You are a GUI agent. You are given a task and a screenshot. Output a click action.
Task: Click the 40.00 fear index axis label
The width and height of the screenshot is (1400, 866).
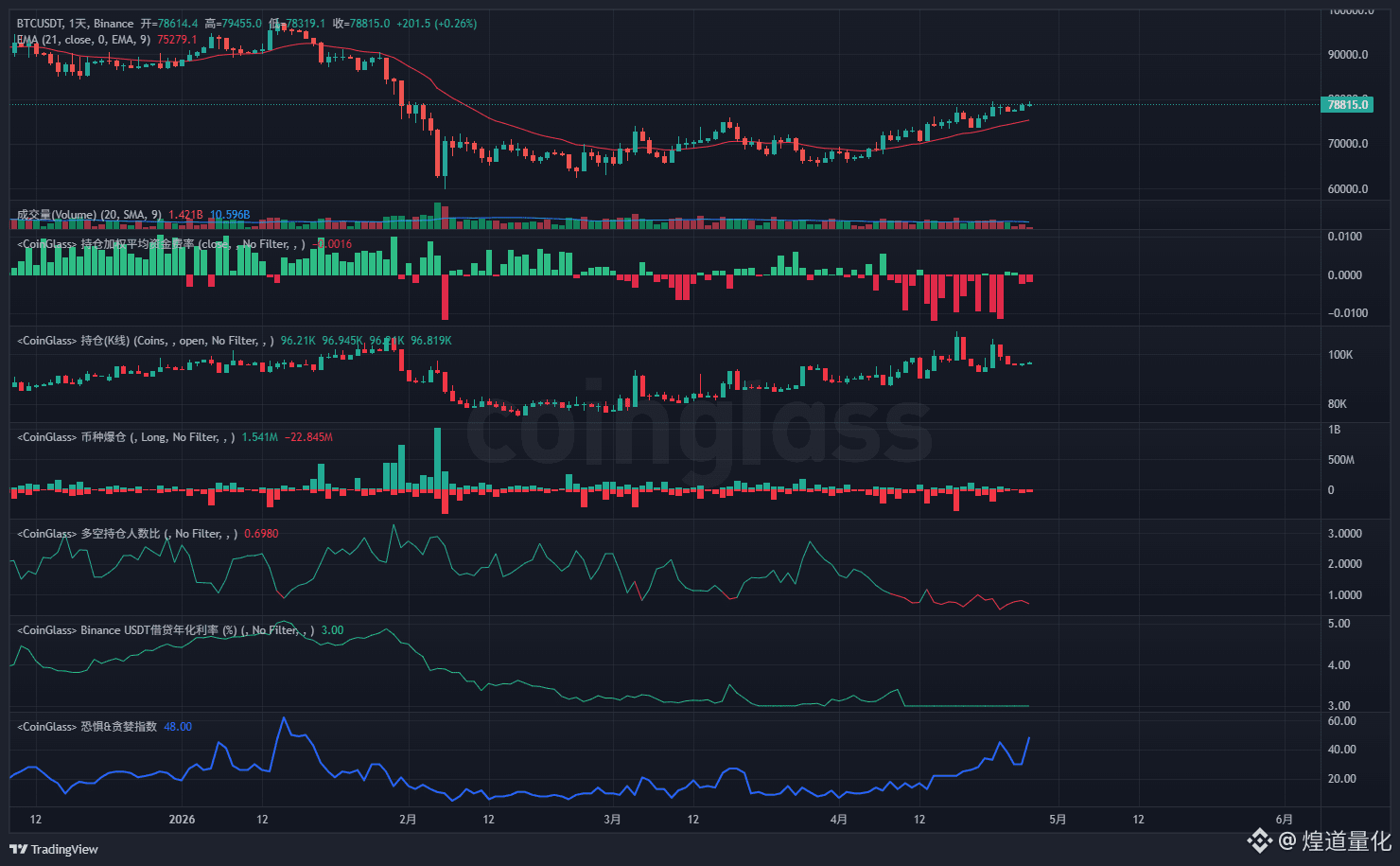pos(1342,750)
